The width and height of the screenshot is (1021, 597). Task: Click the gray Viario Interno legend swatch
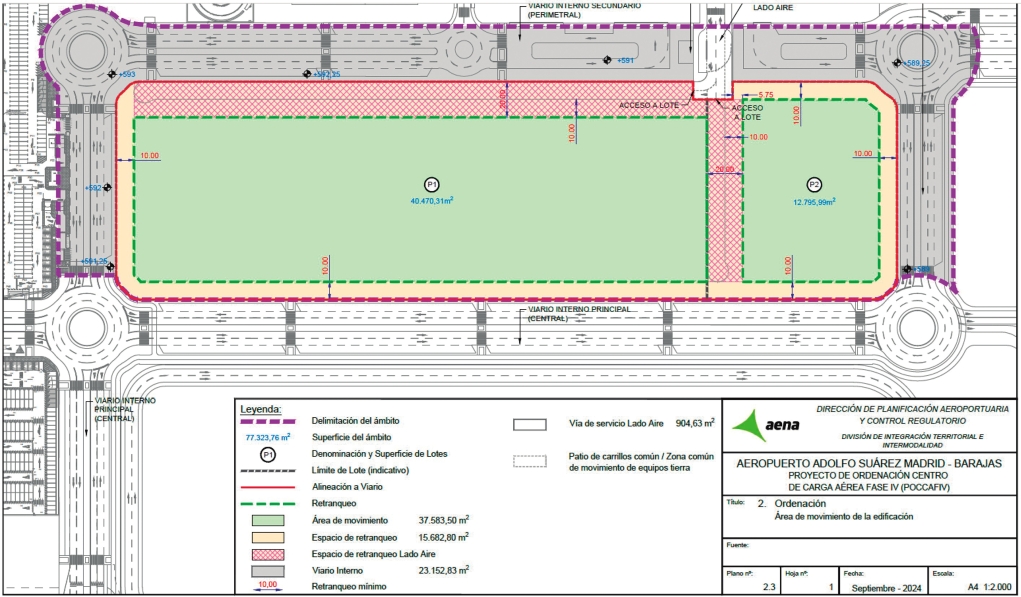pos(268,570)
